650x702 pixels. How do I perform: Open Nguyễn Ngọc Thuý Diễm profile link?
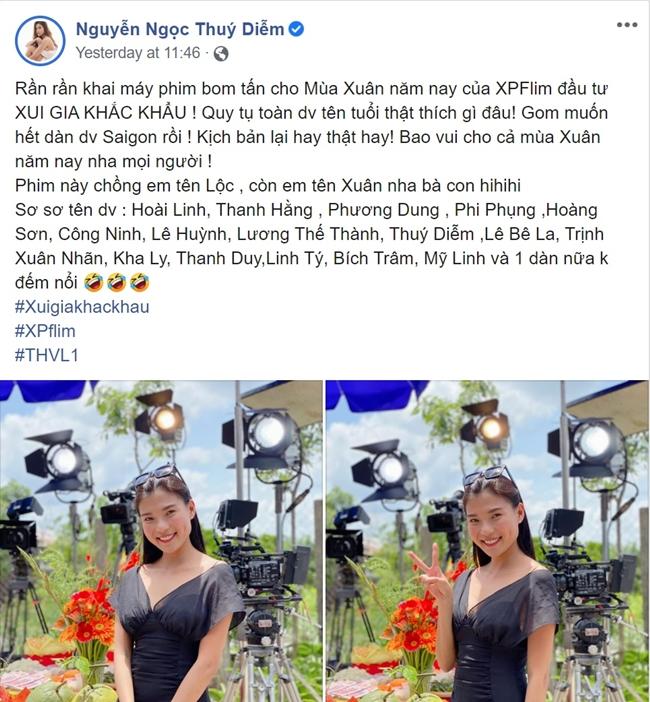click(180, 29)
